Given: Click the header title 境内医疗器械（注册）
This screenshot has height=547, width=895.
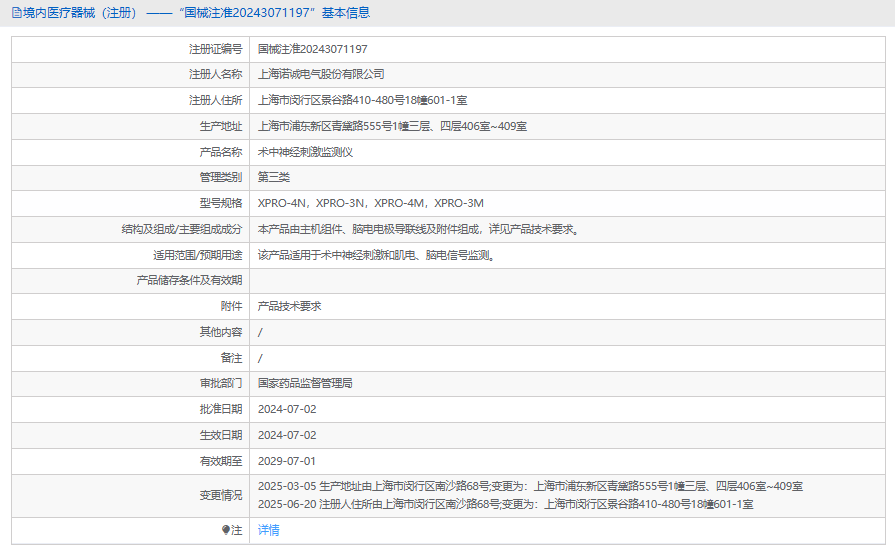Looking at the screenshot, I should pyautogui.click(x=82, y=13).
